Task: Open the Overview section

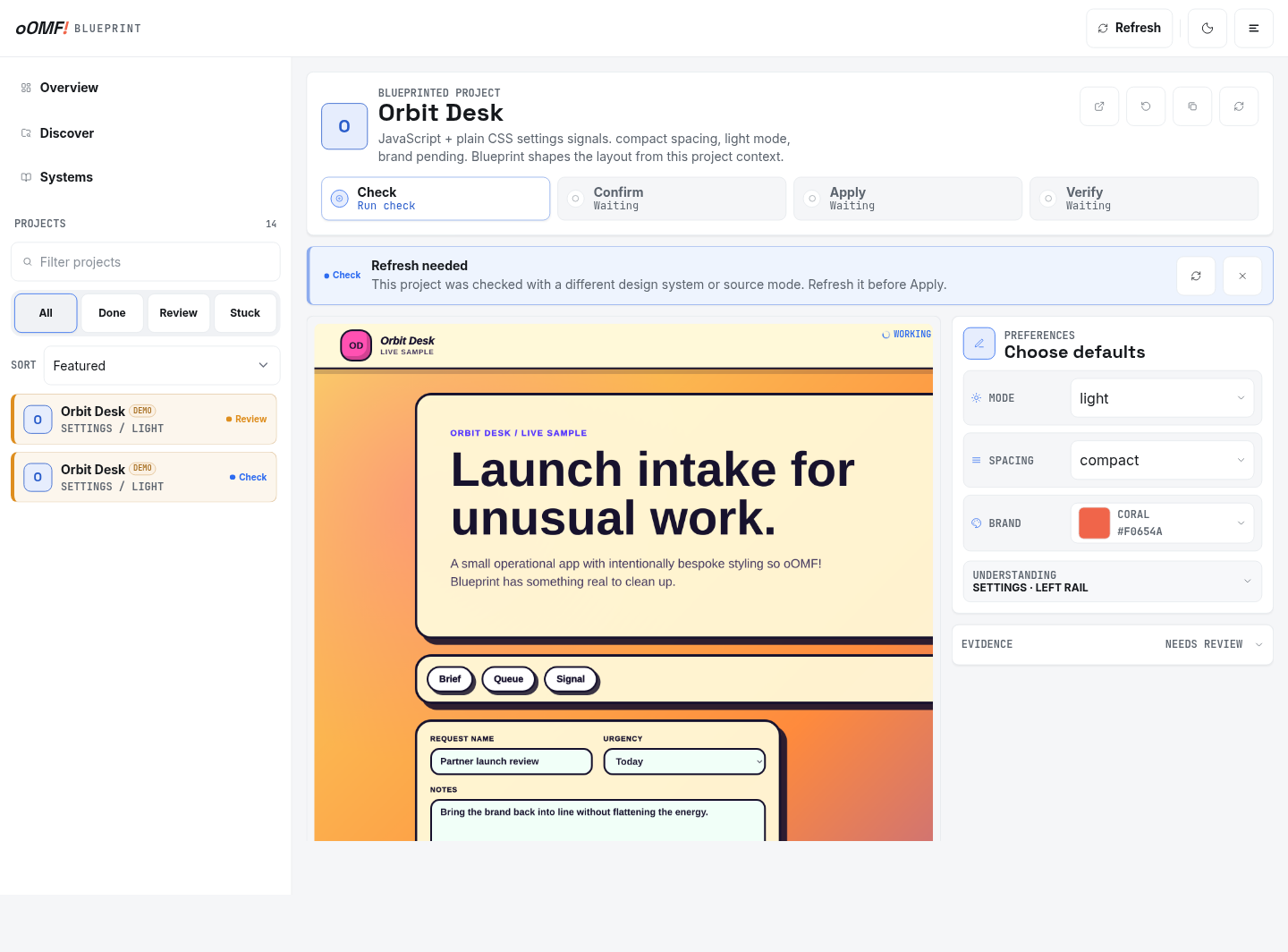Action: pos(145,88)
